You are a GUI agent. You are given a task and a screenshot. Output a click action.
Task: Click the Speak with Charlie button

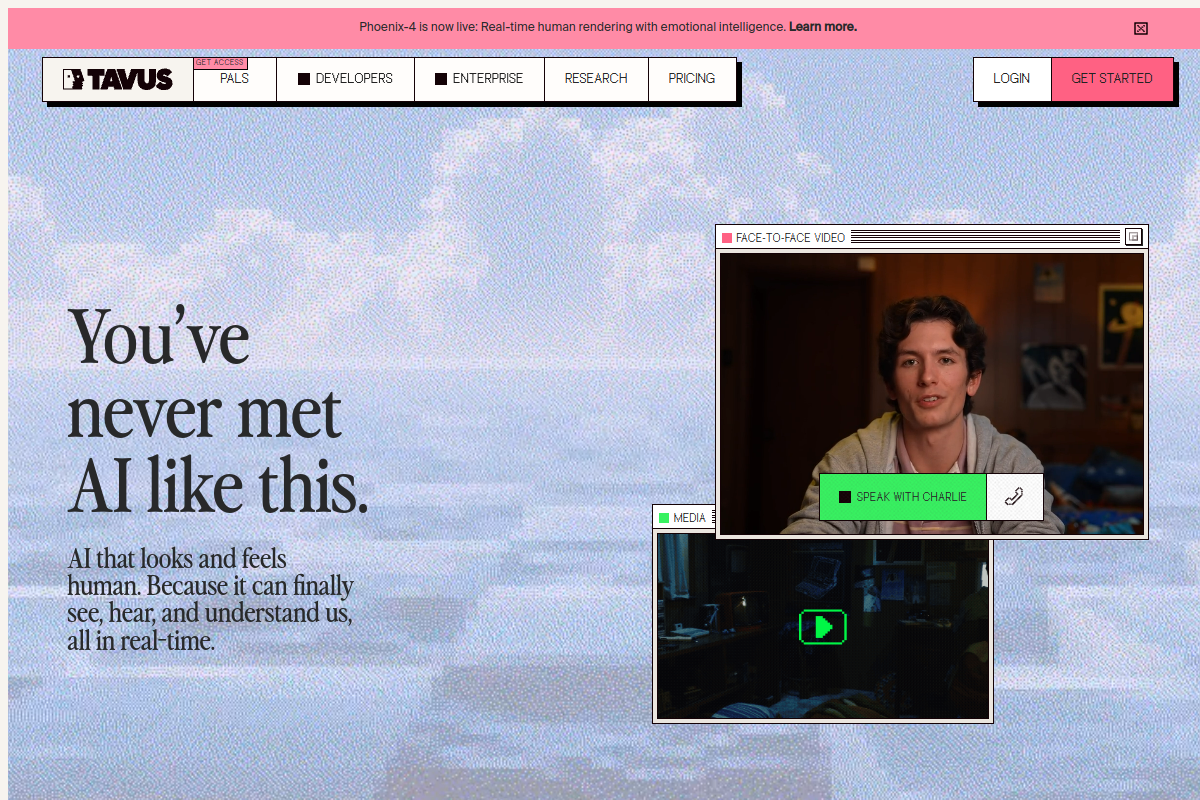pos(903,497)
